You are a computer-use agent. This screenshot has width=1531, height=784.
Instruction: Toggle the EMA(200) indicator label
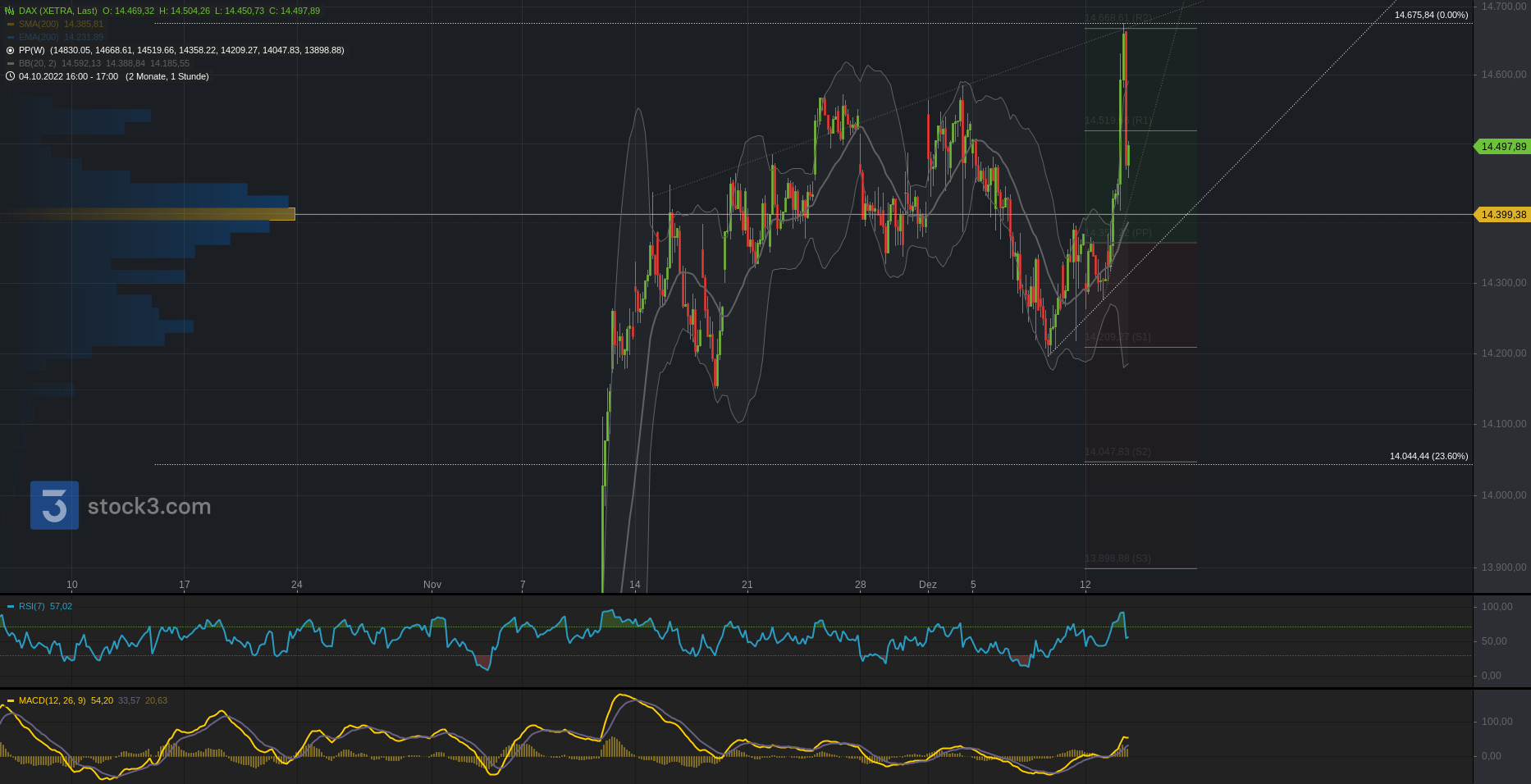38,37
